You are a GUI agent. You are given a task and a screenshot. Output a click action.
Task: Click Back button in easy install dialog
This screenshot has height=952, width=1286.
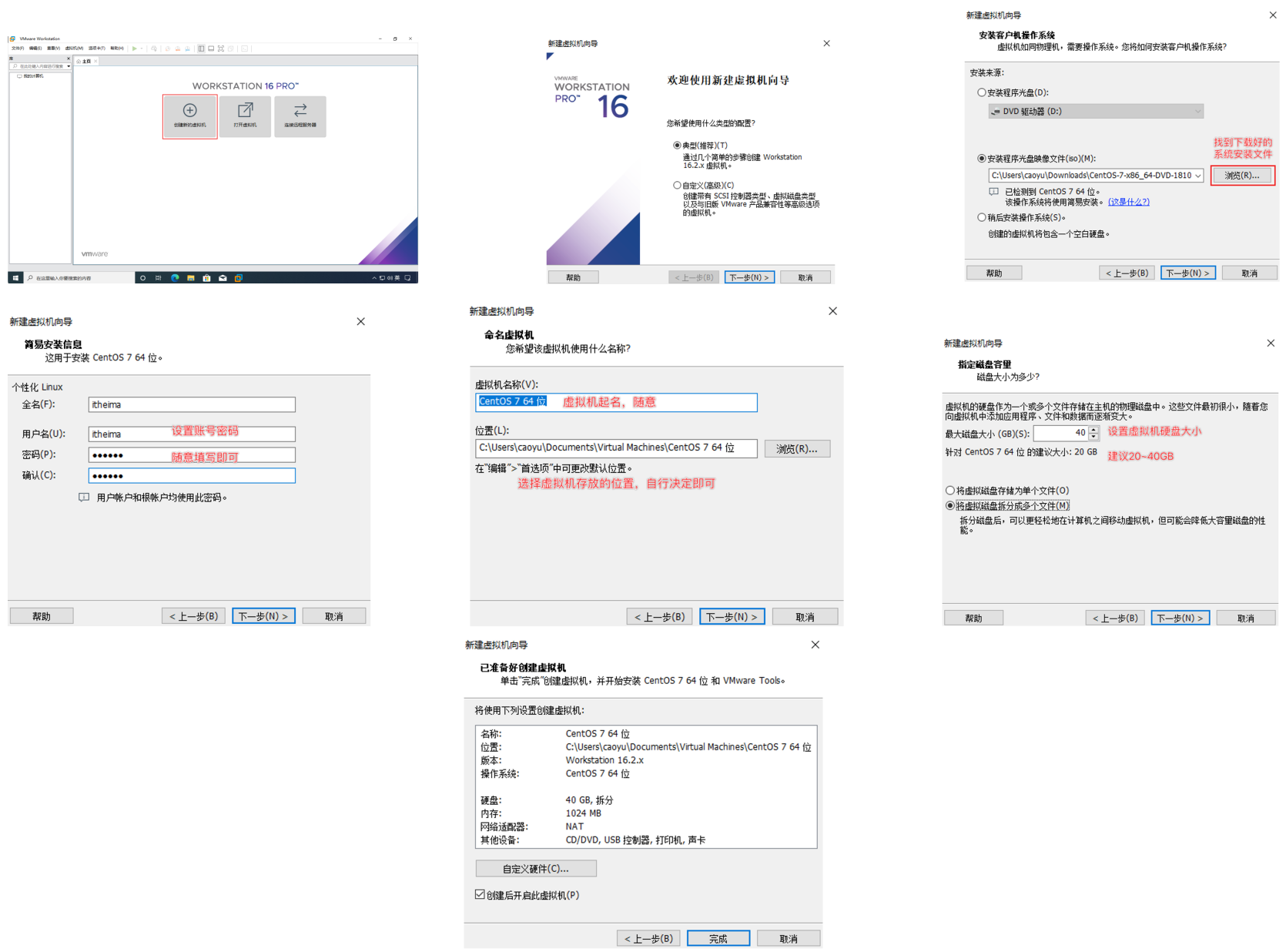coord(193,616)
